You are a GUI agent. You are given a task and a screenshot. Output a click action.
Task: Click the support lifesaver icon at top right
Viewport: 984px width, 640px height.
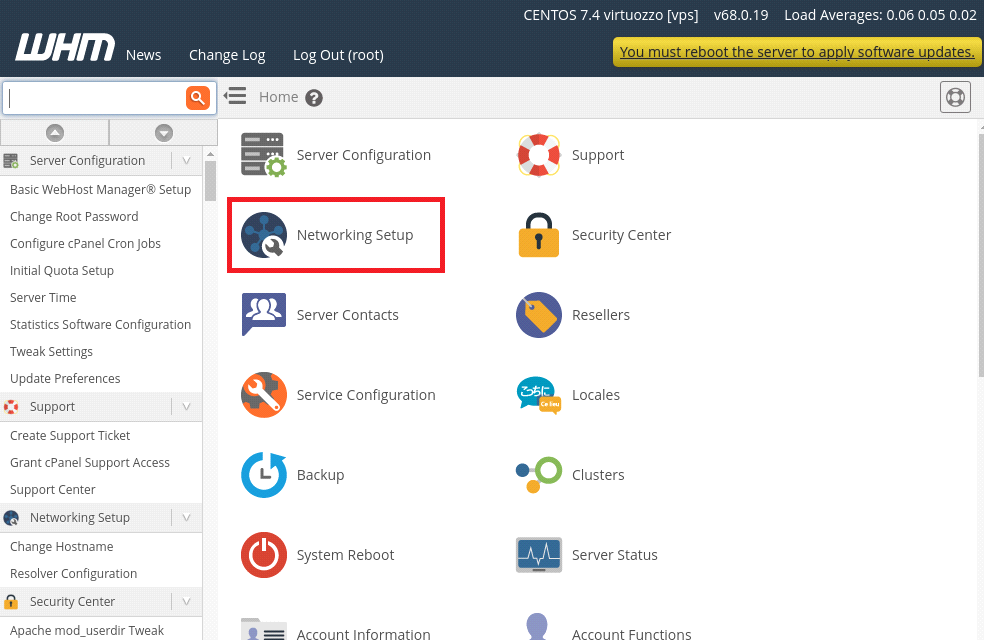click(955, 97)
